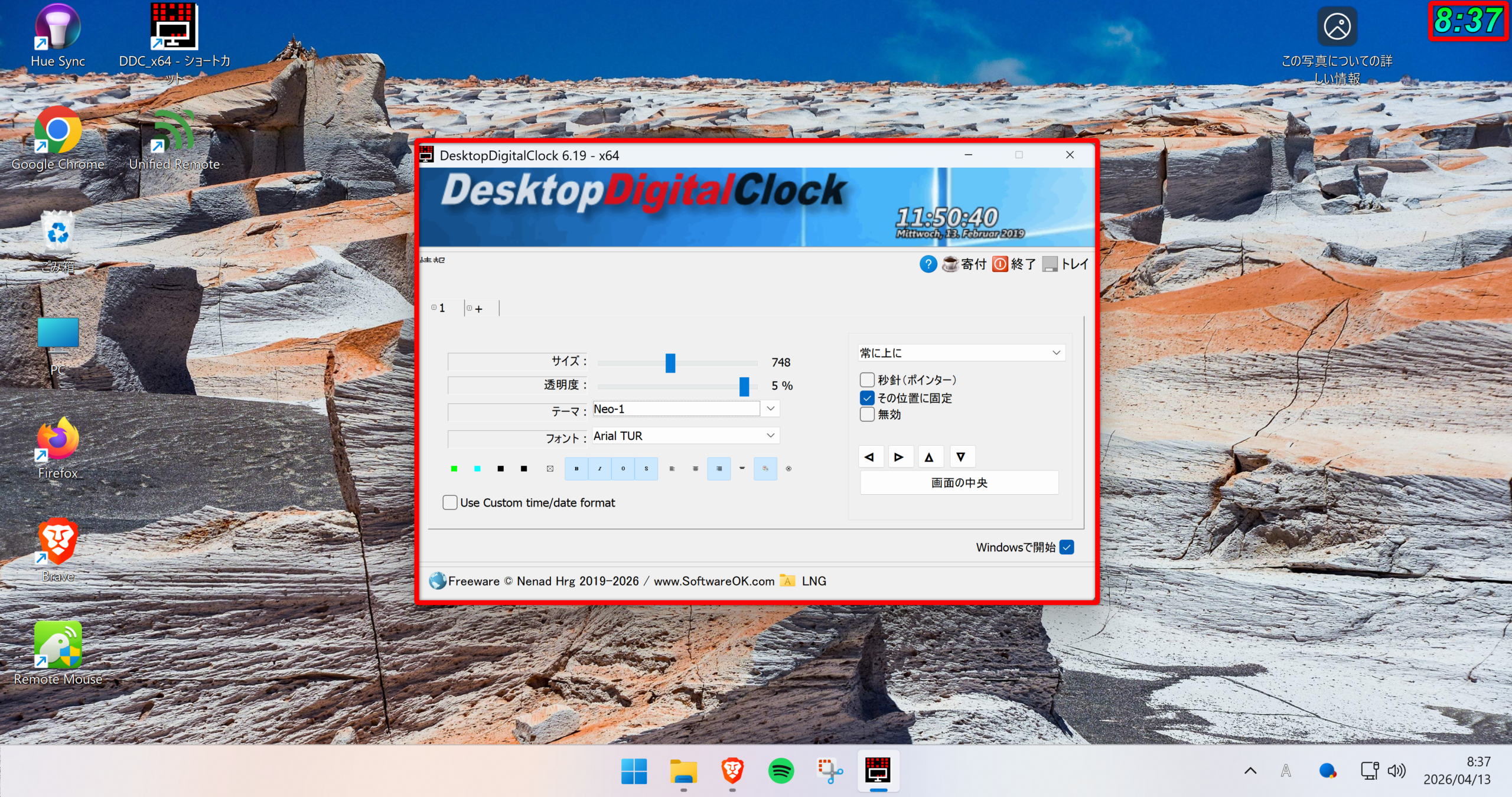Move clock left with arrow button

pos(869,457)
